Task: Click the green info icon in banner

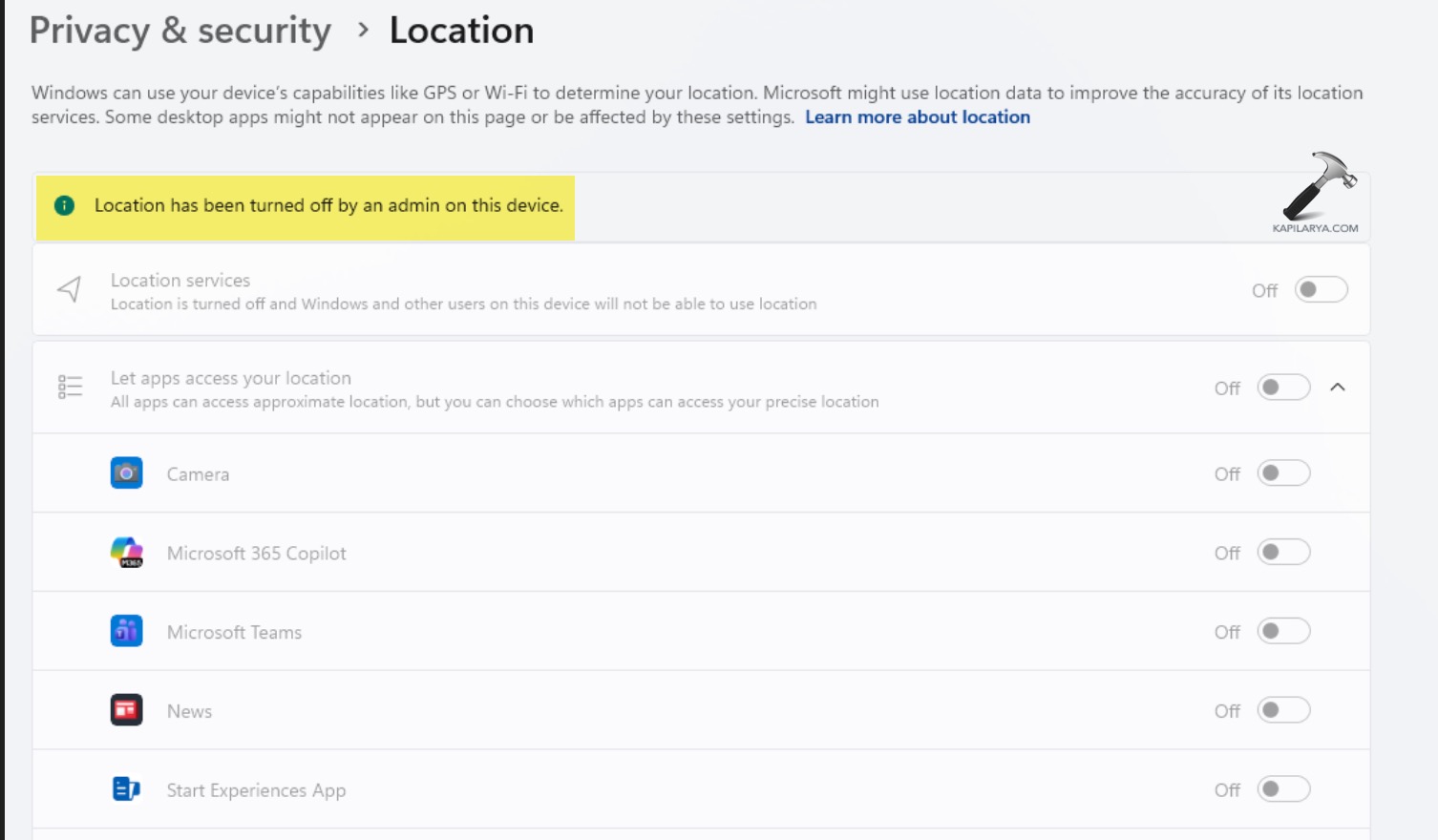Action: pos(64,205)
